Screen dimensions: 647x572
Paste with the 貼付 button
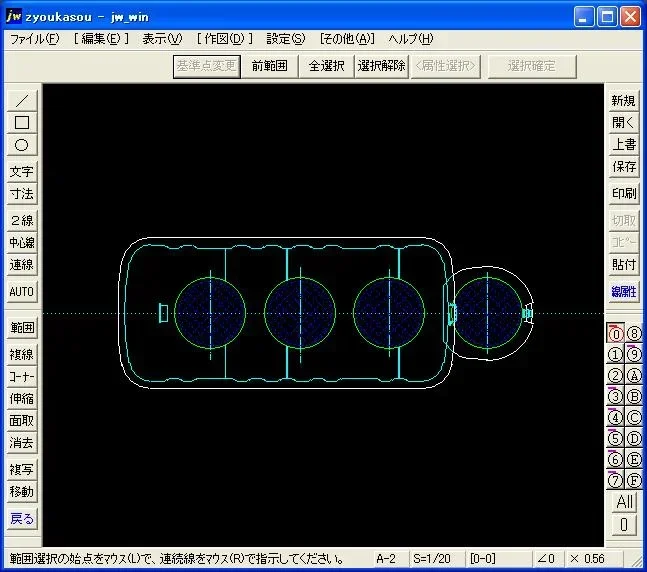623,265
